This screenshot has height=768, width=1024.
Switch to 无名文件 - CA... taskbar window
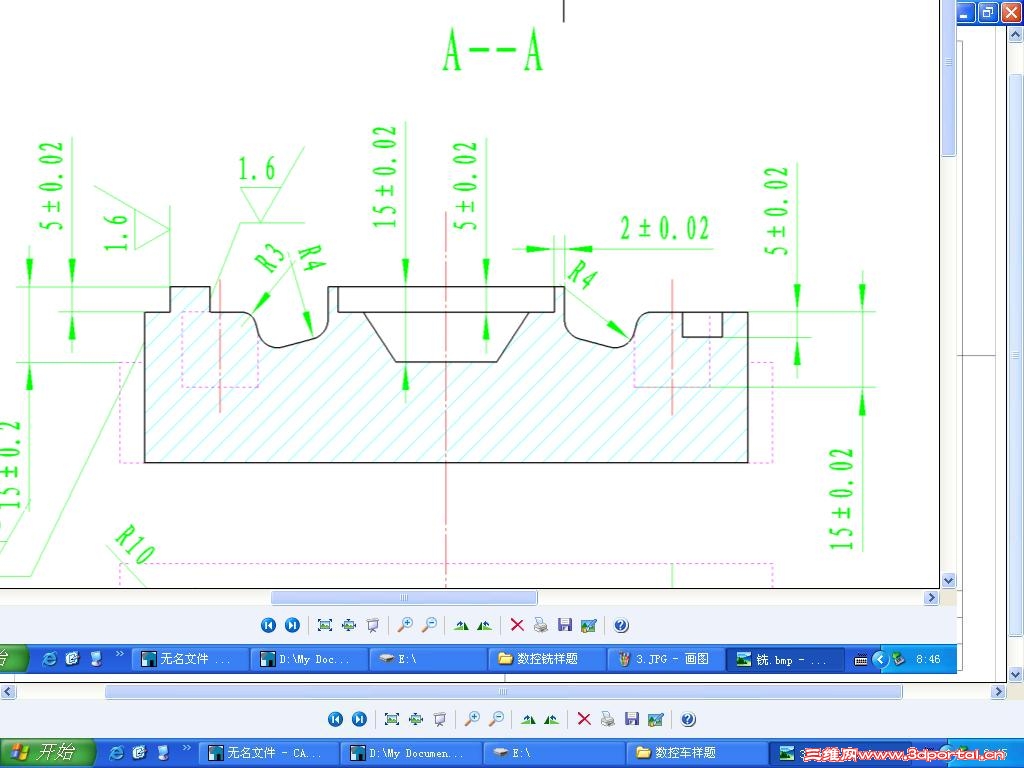click(268, 753)
